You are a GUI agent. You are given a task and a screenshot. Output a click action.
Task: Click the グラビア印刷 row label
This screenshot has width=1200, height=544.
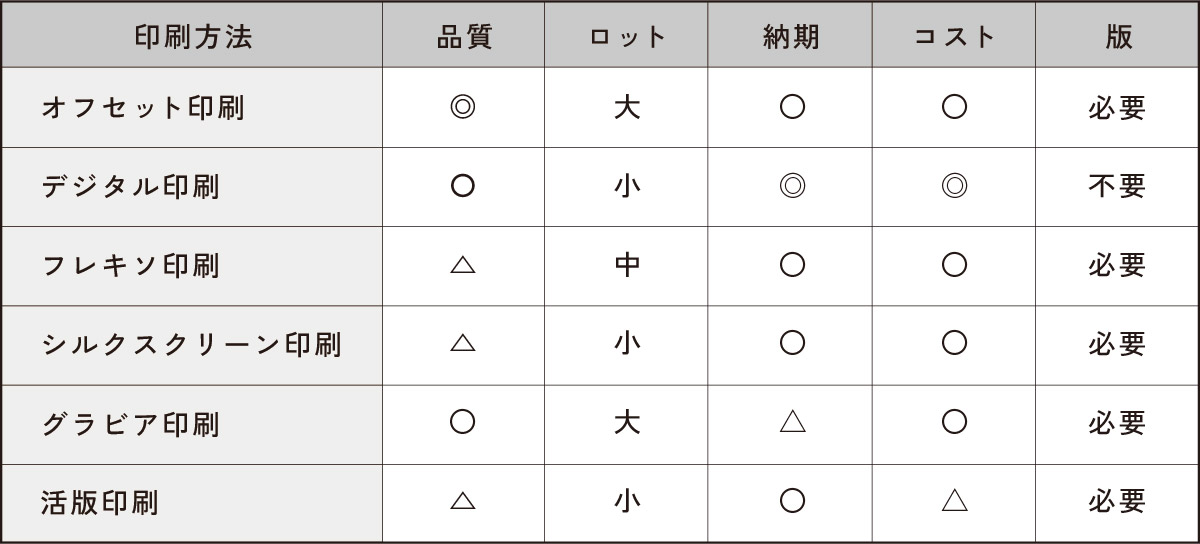(x=131, y=424)
